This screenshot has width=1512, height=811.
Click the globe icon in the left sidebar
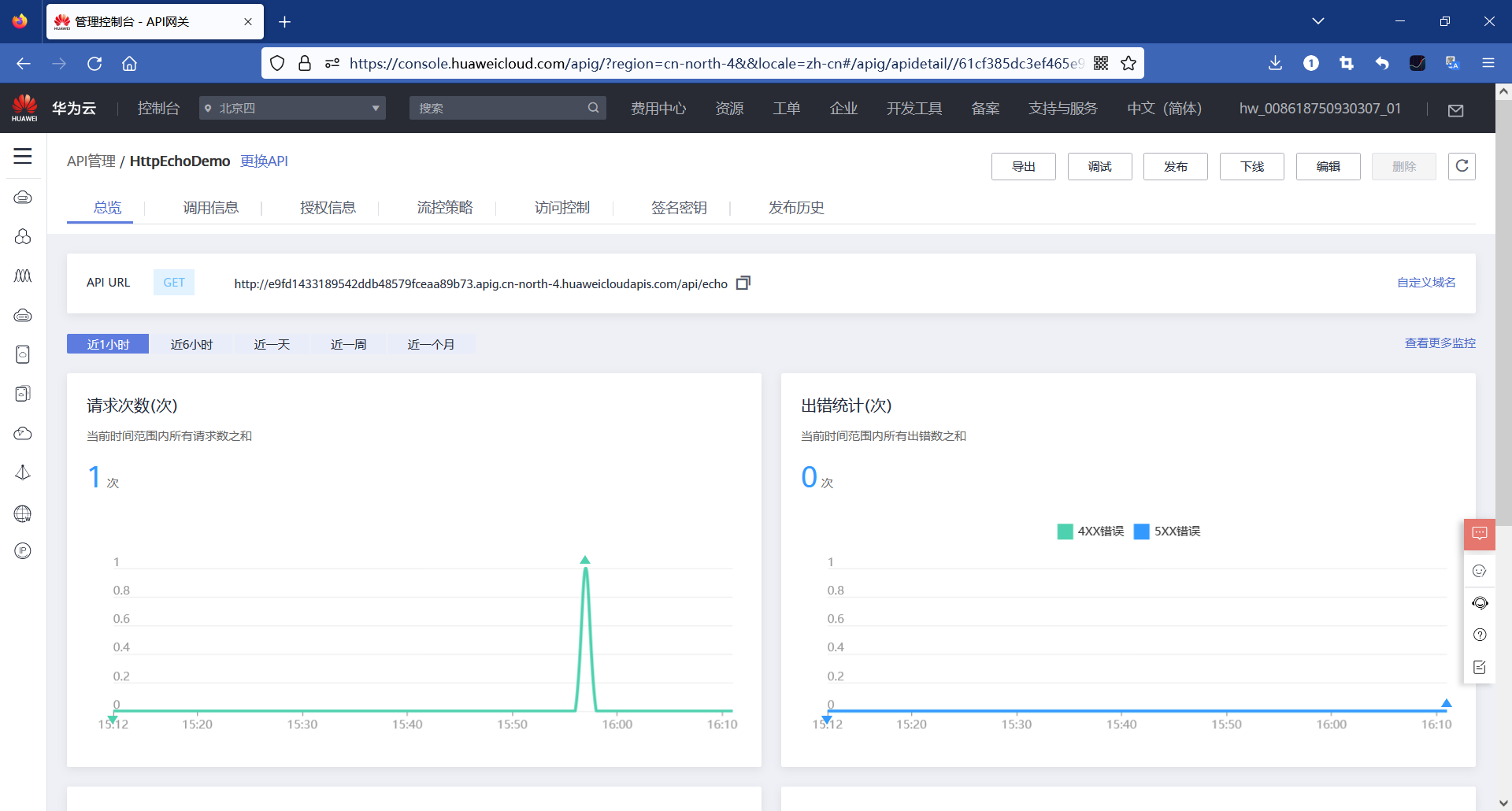click(23, 513)
